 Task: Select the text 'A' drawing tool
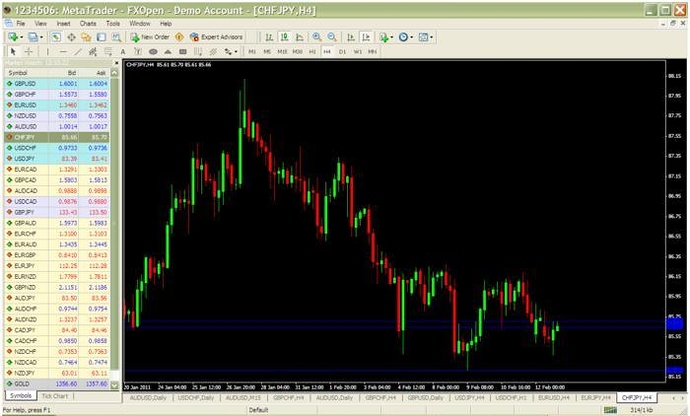coord(123,52)
